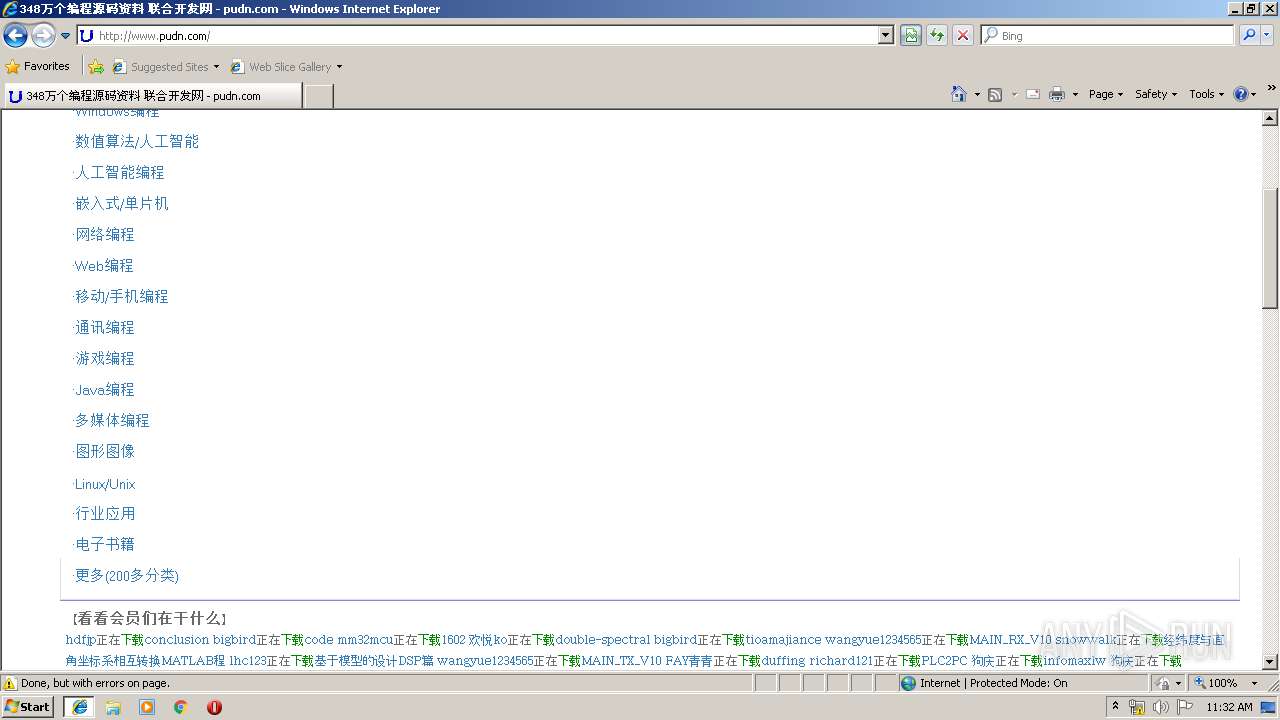Viewport: 1280px width, 720px height.
Task: Open the Tools menu
Action: coord(1206,94)
